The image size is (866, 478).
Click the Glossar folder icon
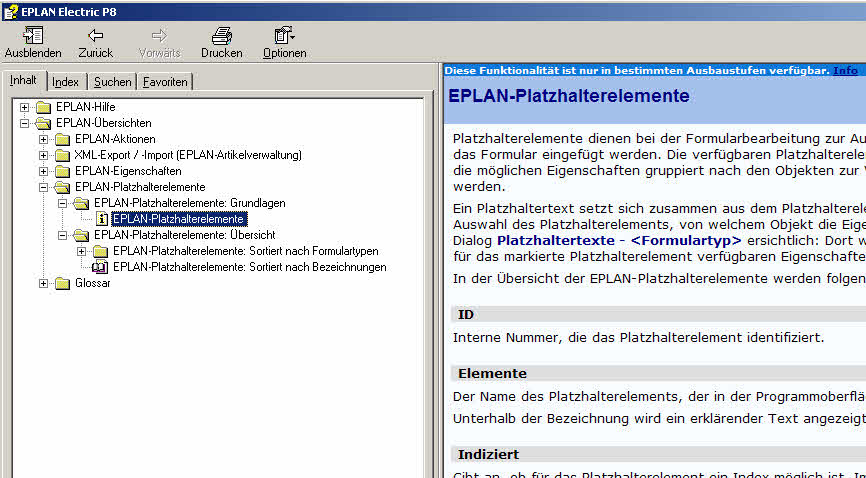click(62, 283)
